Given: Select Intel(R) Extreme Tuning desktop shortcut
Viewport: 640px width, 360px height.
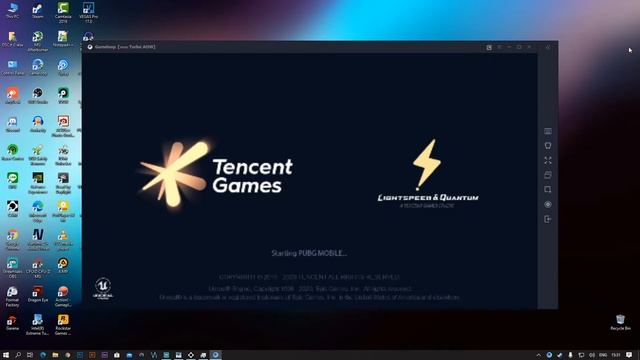Looking at the screenshot, I should click(x=38, y=325).
